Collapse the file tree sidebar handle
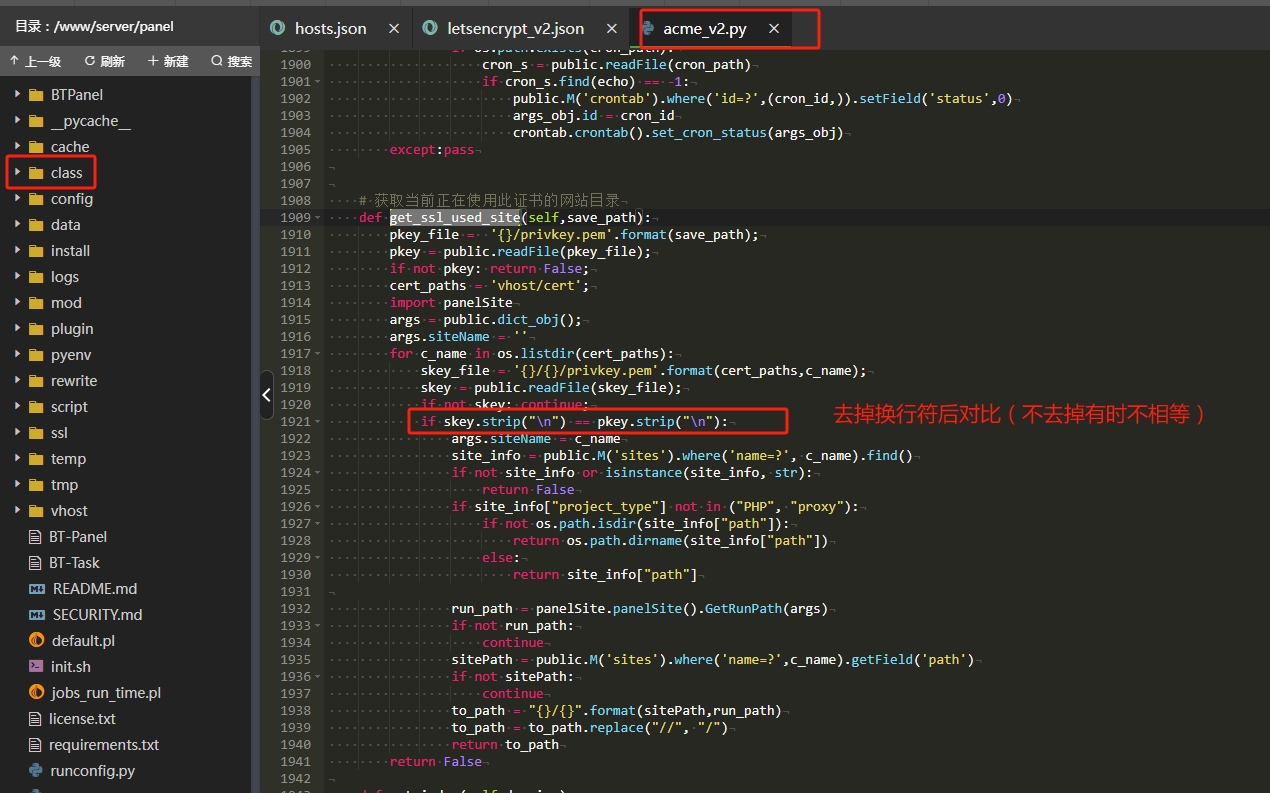Image resolution: width=1270 pixels, height=793 pixels. point(266,395)
